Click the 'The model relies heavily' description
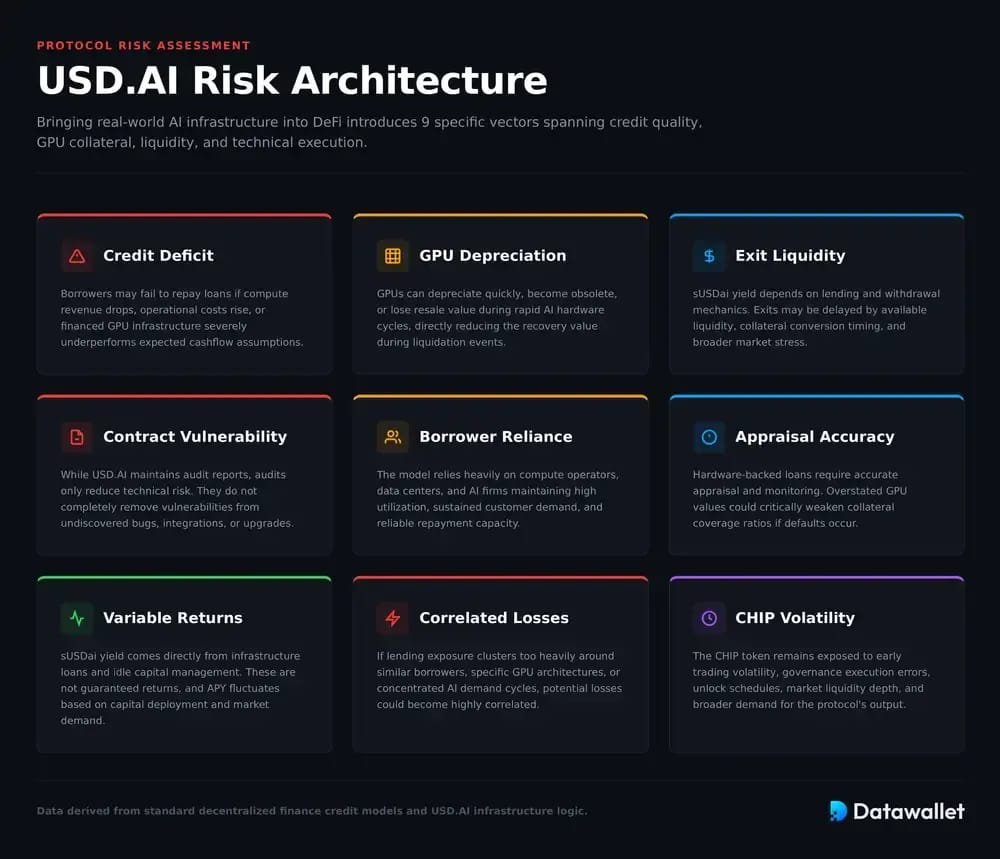Viewport: 1000px width, 859px height. click(x=497, y=499)
